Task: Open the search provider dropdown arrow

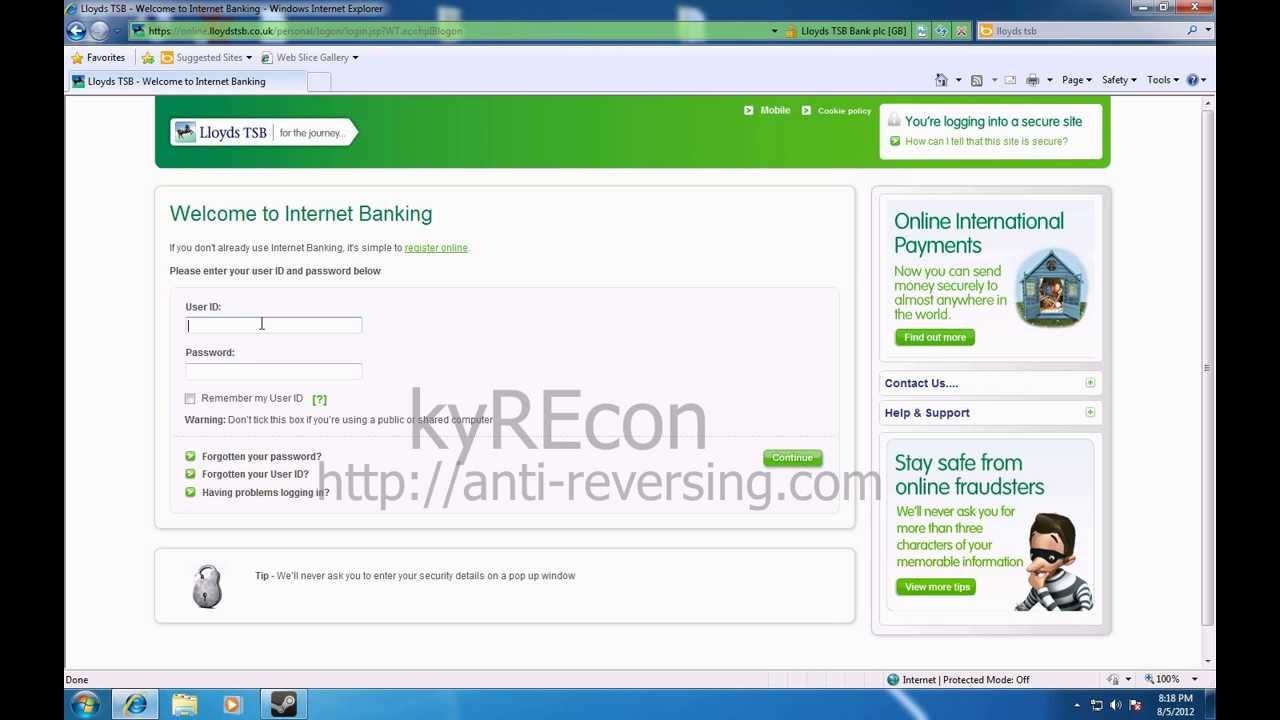Action: [x=1208, y=31]
